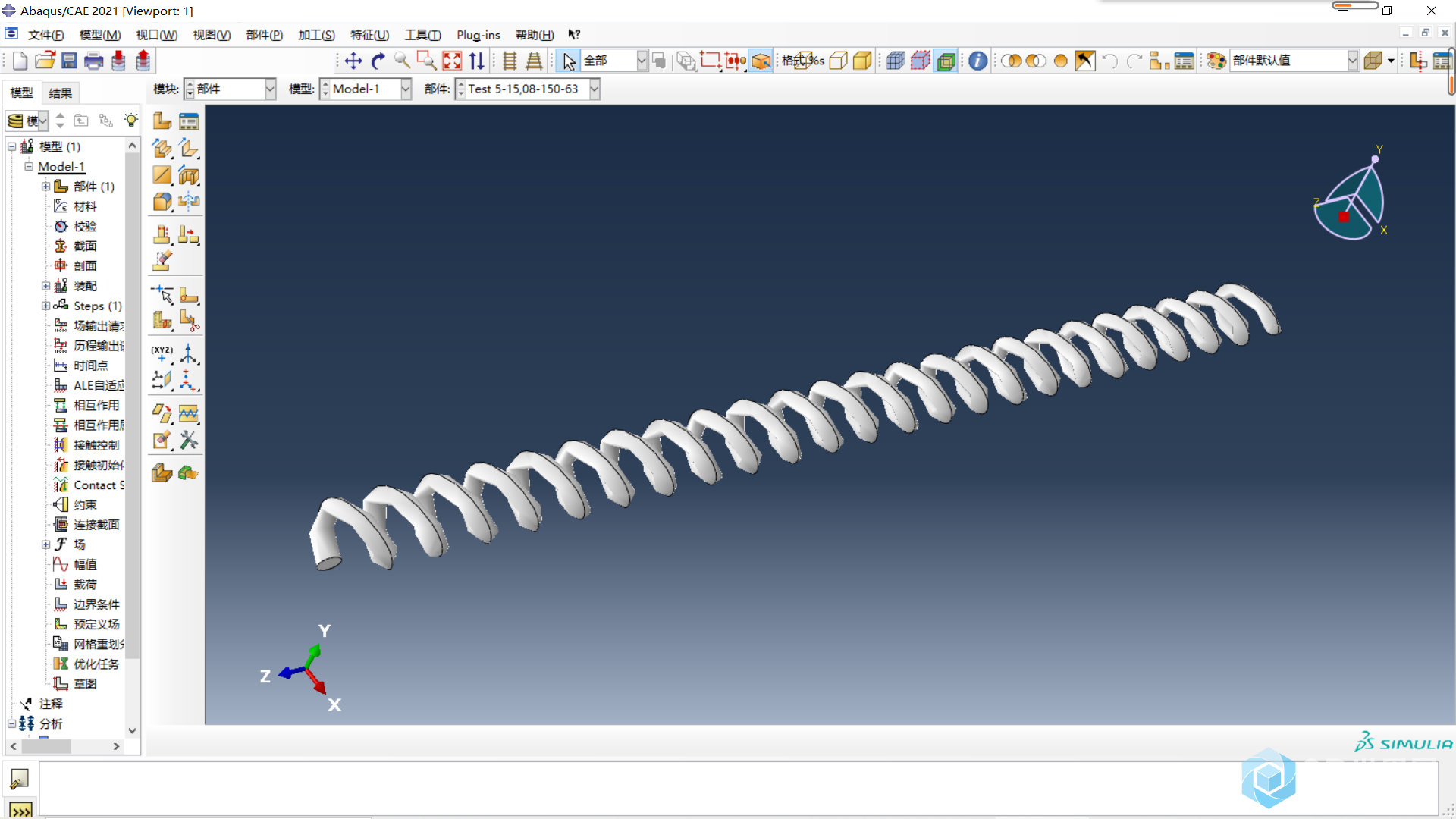
Task: Click inside the message area text field
Action: pos(738,789)
